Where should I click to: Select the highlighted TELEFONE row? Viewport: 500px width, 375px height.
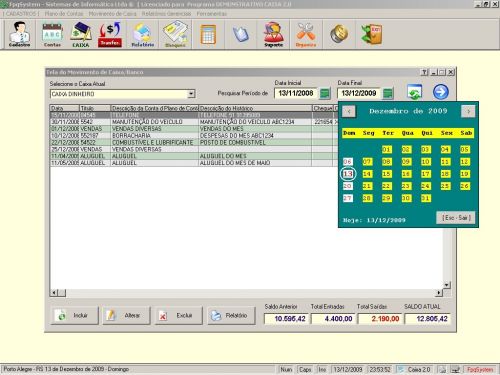[x=194, y=115]
